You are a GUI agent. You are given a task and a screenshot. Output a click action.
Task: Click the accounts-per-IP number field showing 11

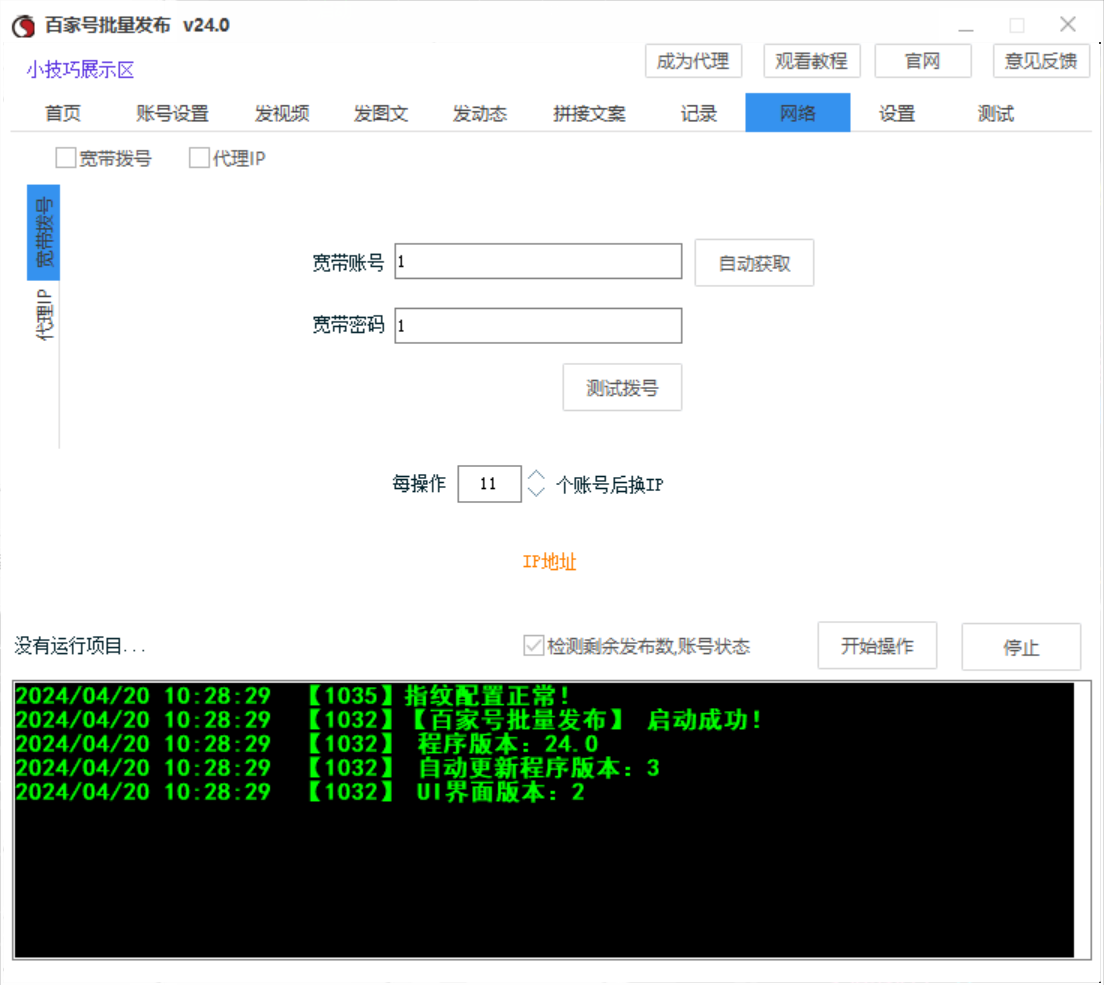tap(489, 484)
